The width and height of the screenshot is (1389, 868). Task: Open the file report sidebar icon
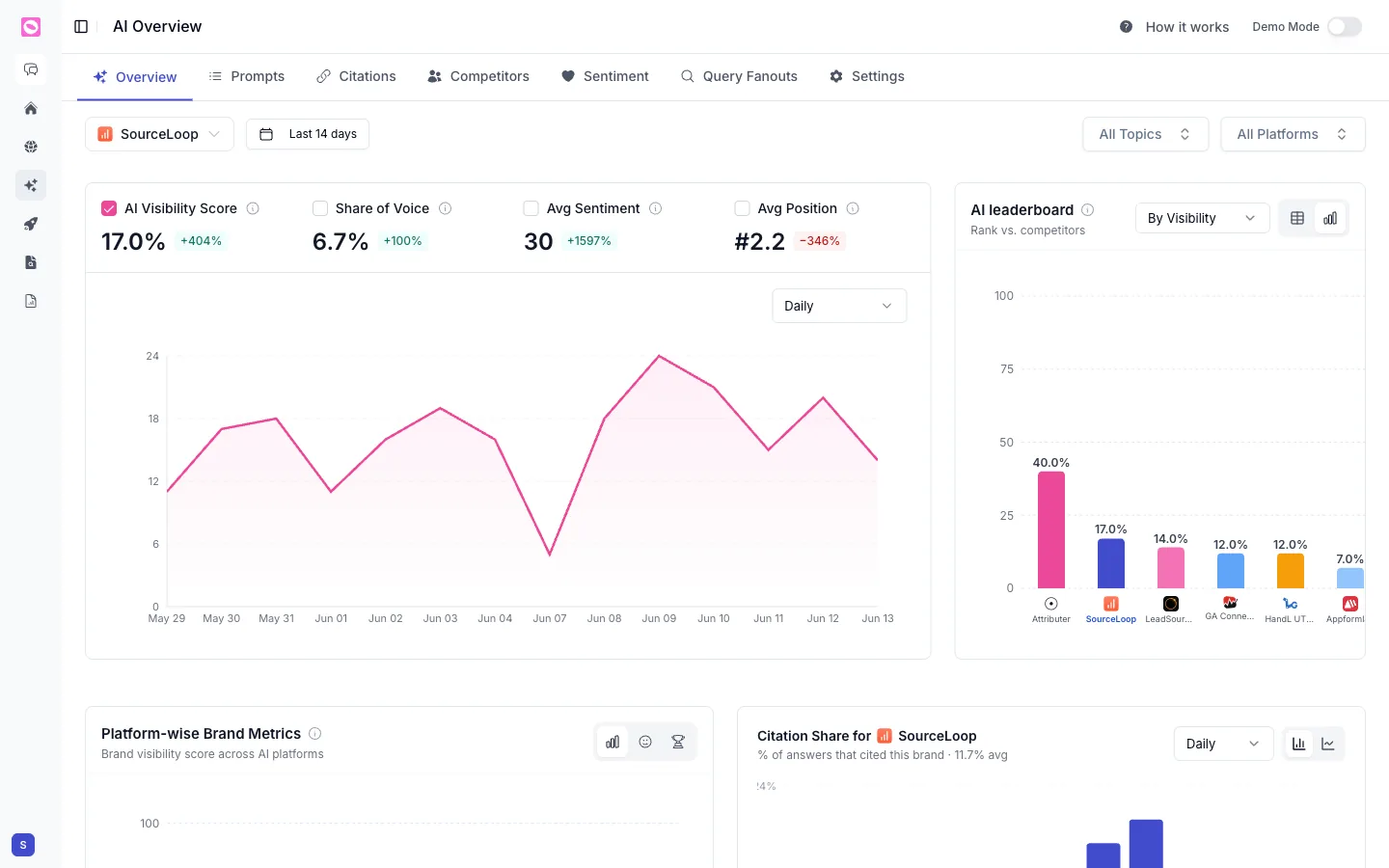(x=31, y=301)
